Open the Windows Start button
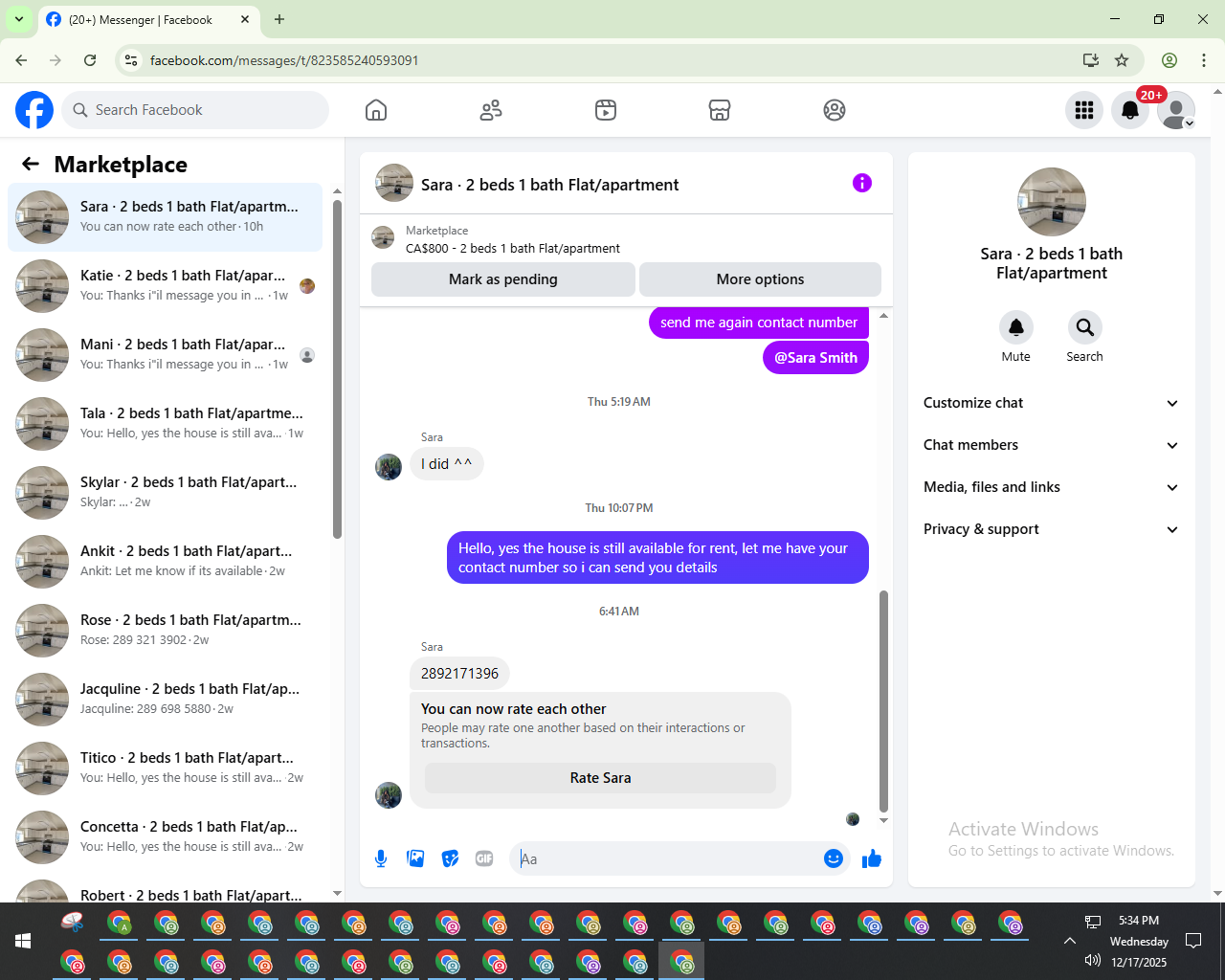The image size is (1225, 980). click(23, 941)
